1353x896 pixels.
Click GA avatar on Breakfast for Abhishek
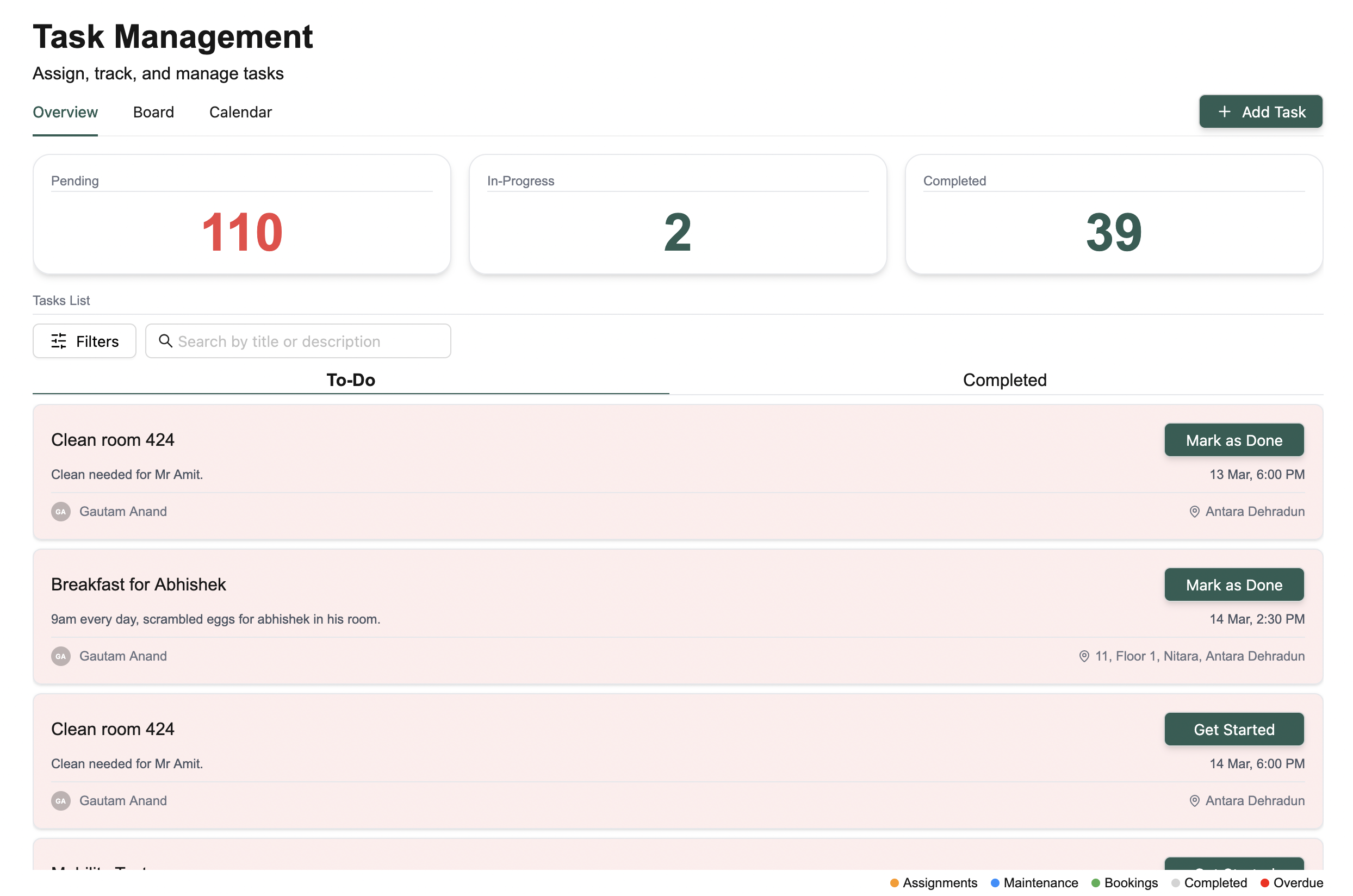60,656
